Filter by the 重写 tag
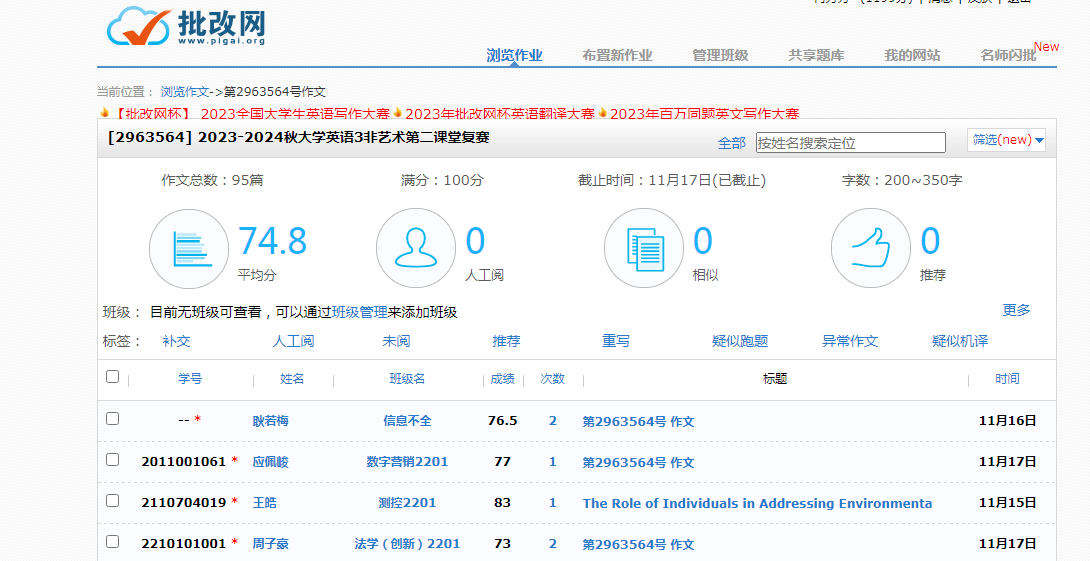 pyautogui.click(x=616, y=341)
